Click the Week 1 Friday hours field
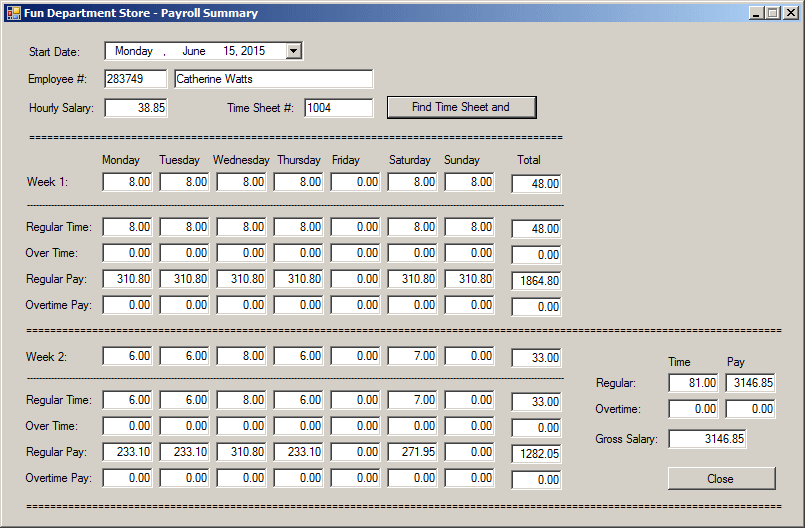This screenshot has width=805, height=528. [x=355, y=182]
